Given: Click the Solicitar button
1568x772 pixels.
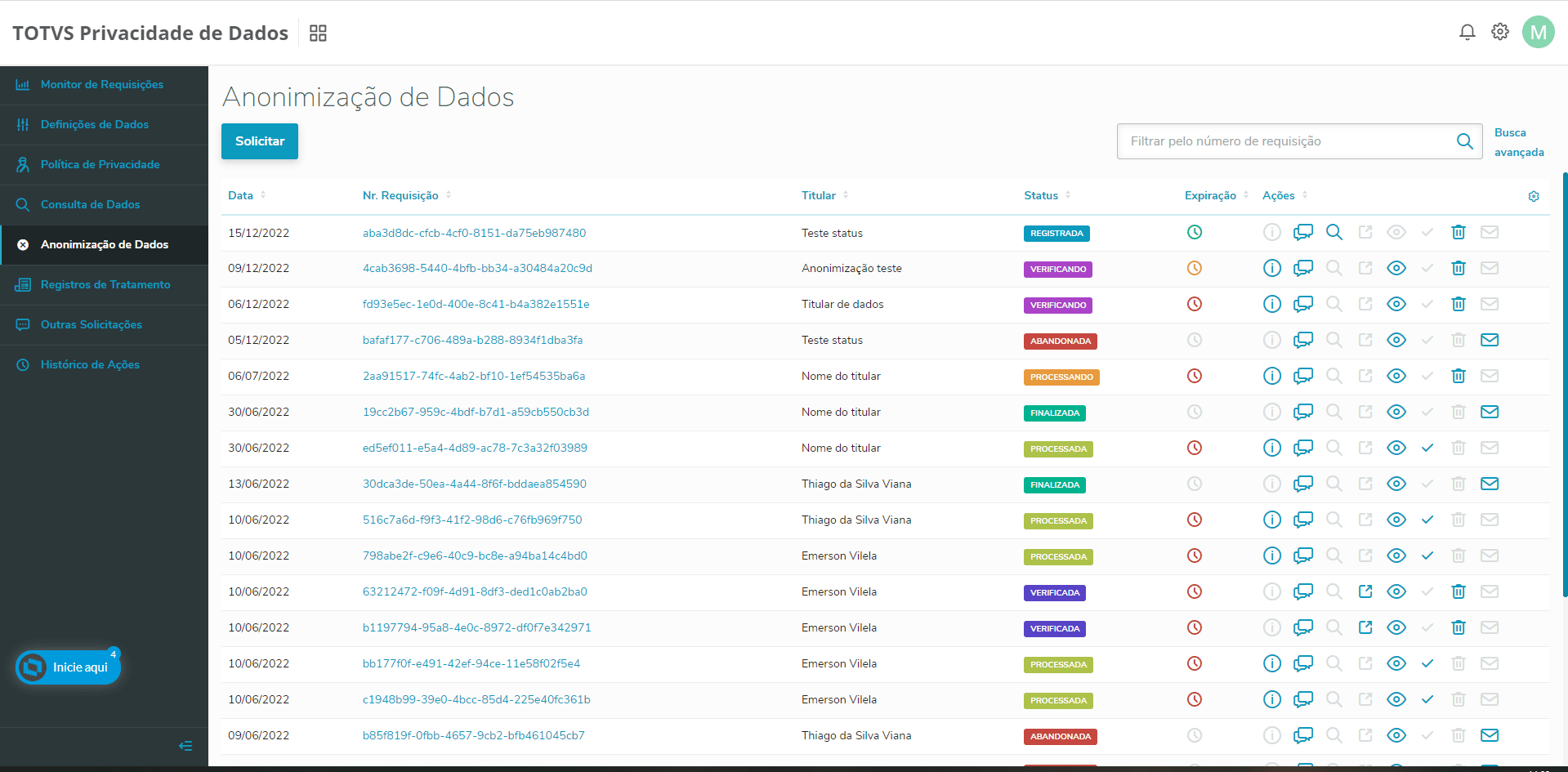Looking at the screenshot, I should coord(260,141).
